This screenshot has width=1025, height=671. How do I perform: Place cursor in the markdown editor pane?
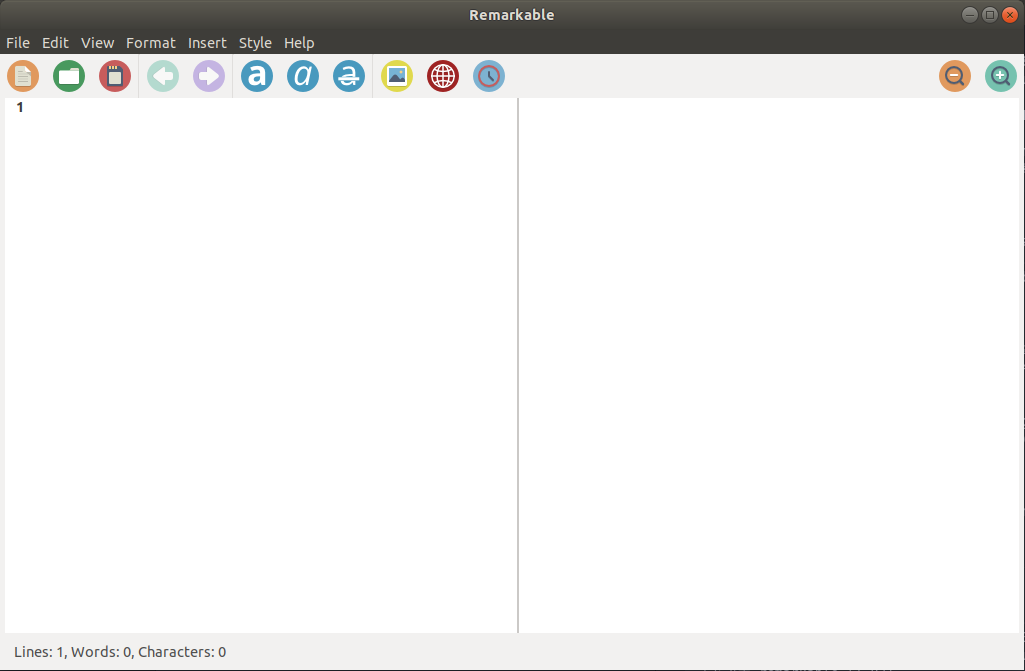(271, 366)
